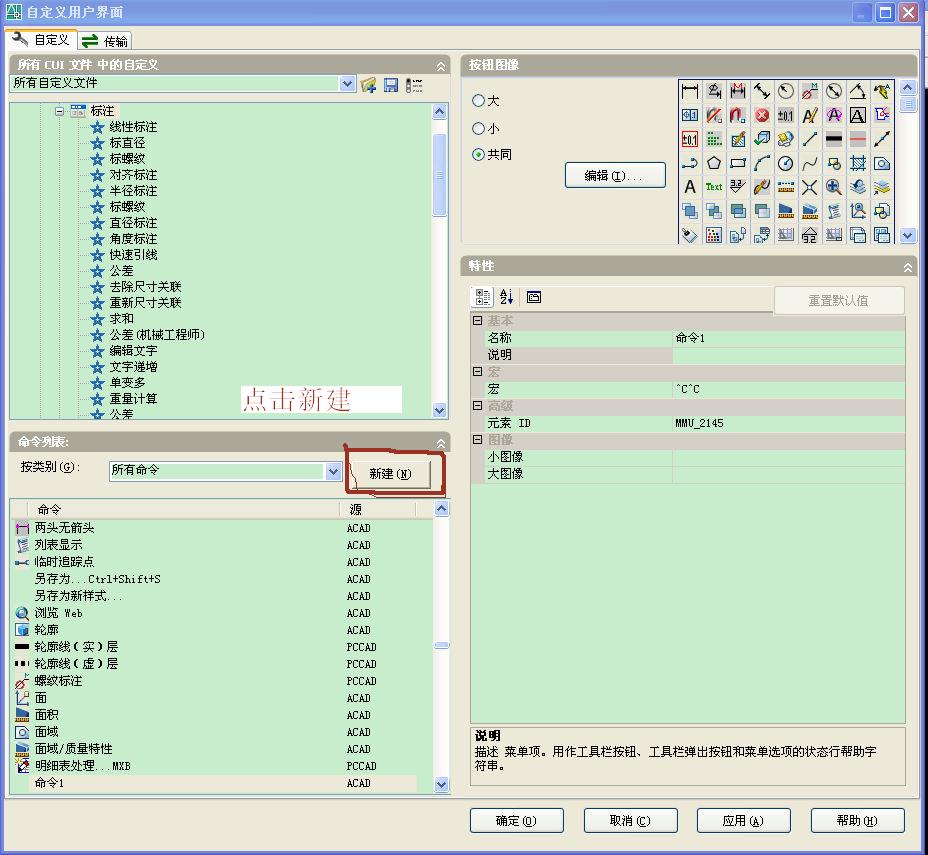Screen dimensions: 928x855
Task: Switch to the 传输 tab
Action: (x=105, y=41)
